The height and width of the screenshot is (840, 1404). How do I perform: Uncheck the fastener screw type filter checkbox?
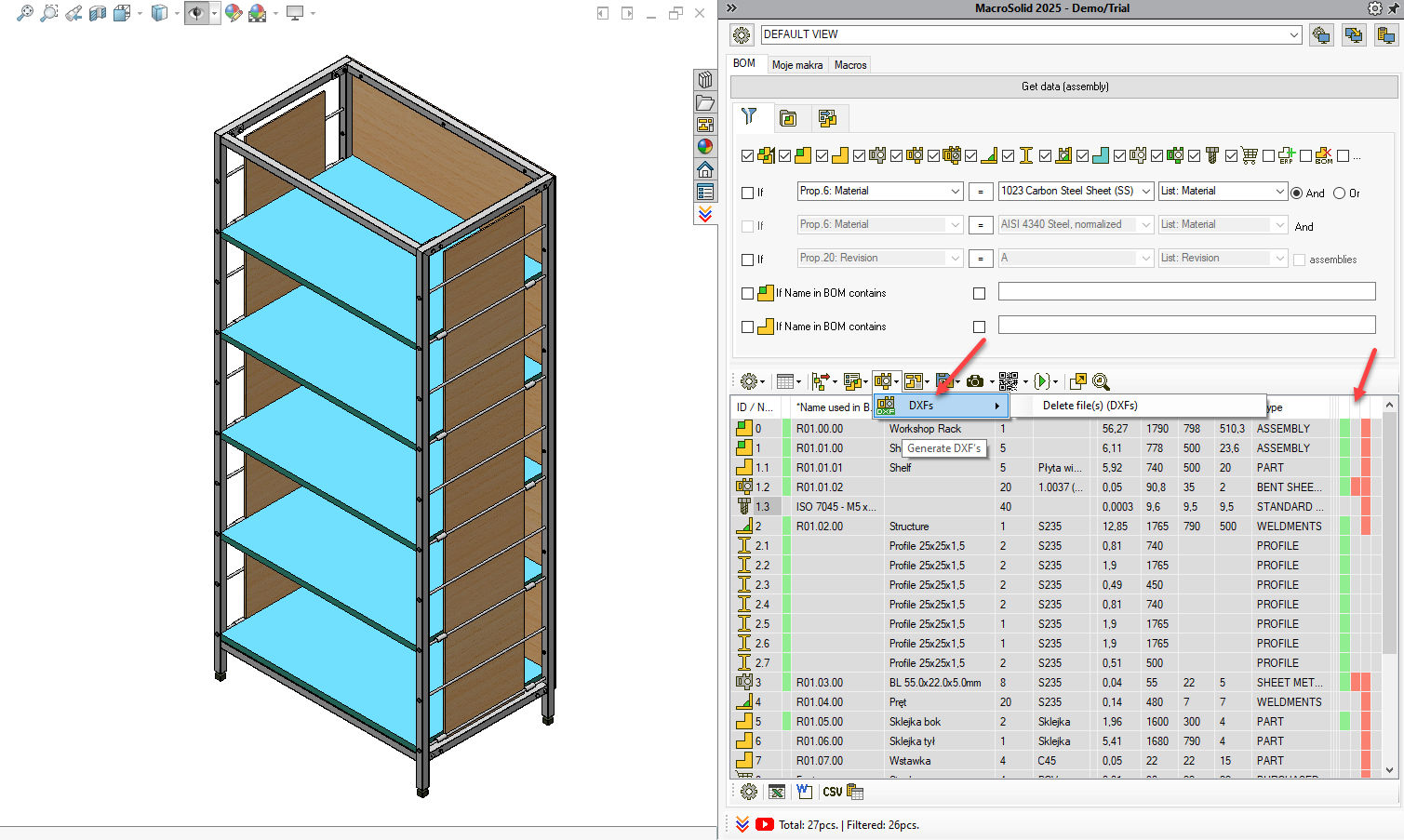pyautogui.click(x=1194, y=156)
